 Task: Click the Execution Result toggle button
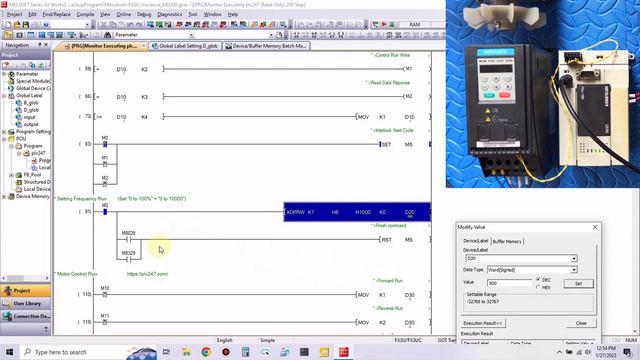click(x=483, y=323)
